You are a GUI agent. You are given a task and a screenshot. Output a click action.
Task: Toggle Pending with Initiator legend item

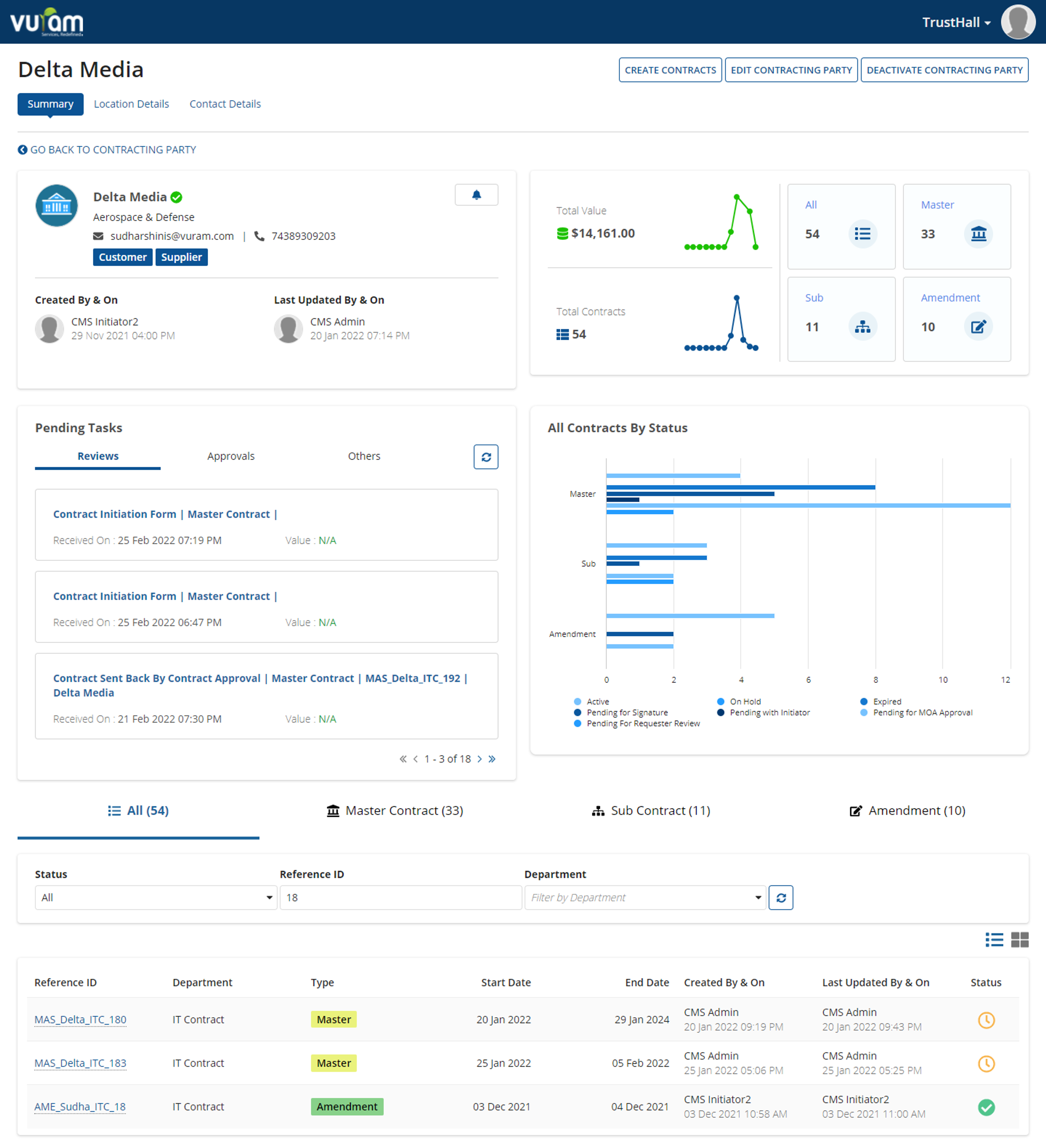point(764,712)
